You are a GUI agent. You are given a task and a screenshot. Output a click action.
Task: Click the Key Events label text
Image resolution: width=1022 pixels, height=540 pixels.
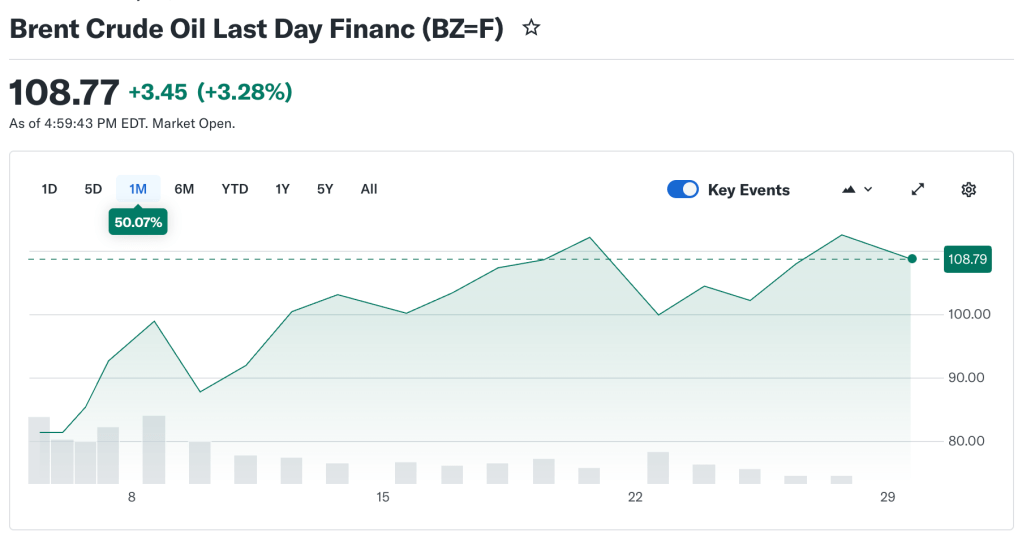(748, 190)
